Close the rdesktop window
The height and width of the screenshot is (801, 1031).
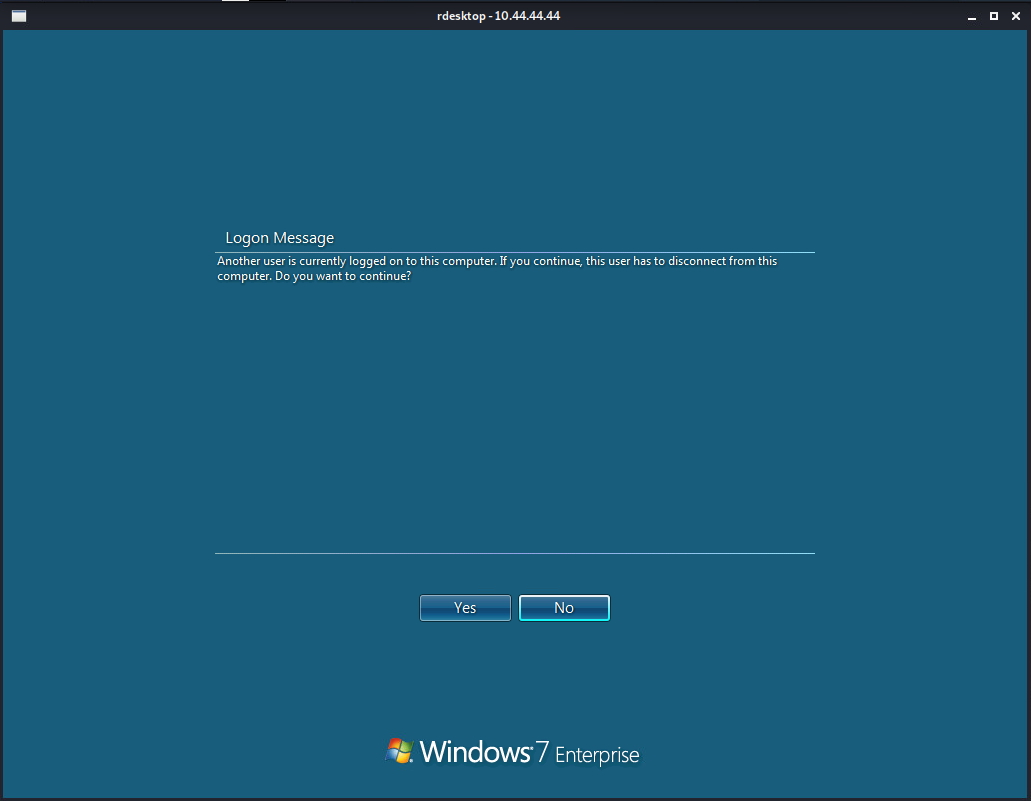(x=1016, y=16)
